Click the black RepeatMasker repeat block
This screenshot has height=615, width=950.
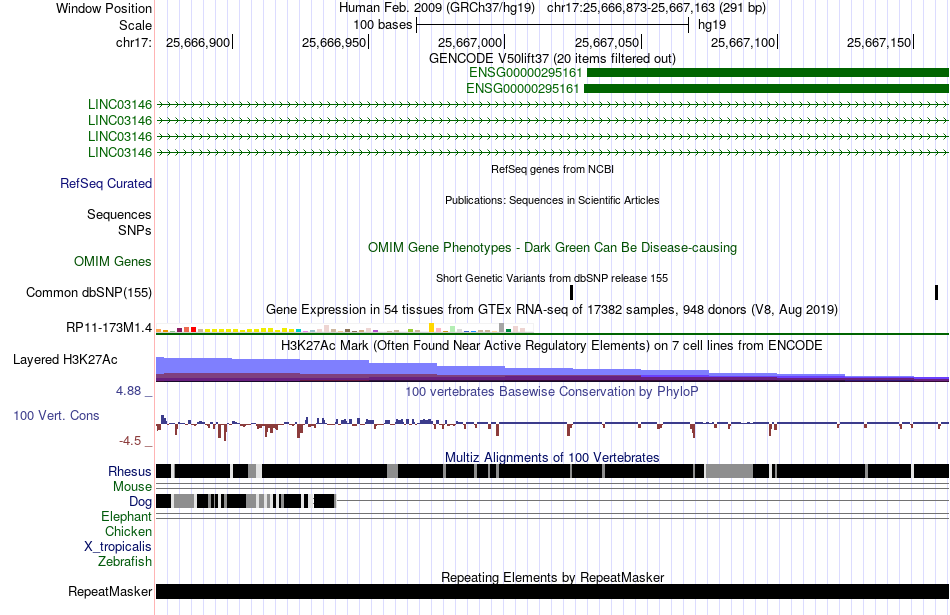(552, 591)
